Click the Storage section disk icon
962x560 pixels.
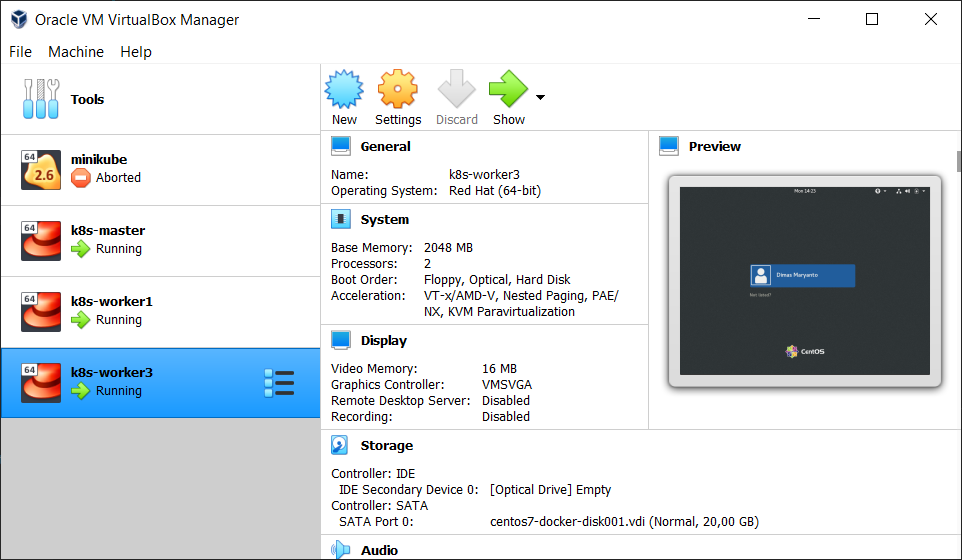[x=340, y=445]
